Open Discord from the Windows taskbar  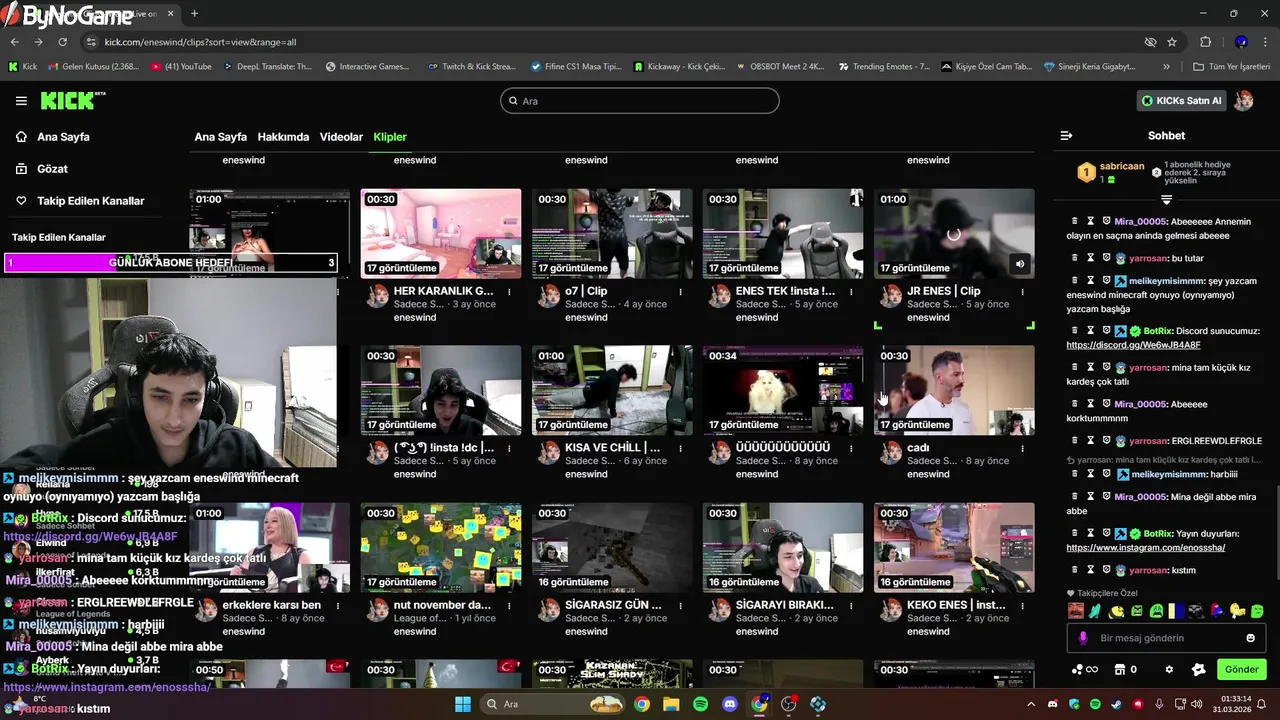click(729, 704)
